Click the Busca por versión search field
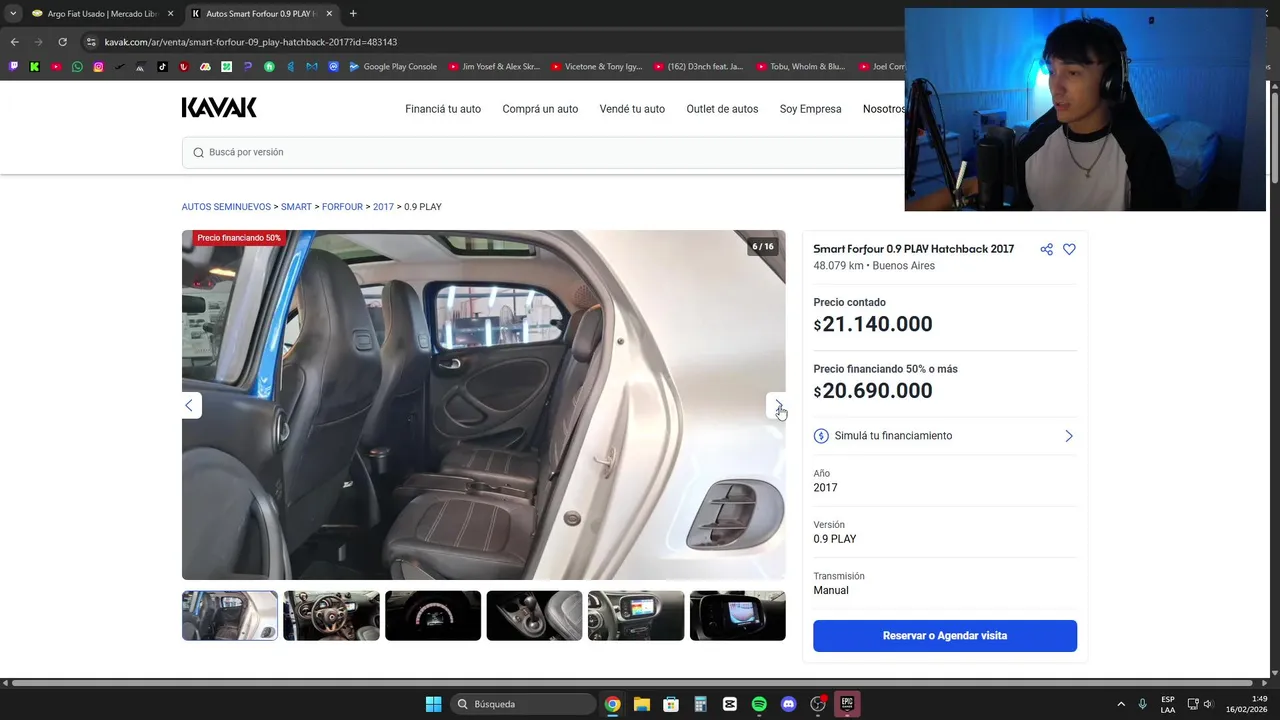The image size is (1280, 720). (x=545, y=153)
